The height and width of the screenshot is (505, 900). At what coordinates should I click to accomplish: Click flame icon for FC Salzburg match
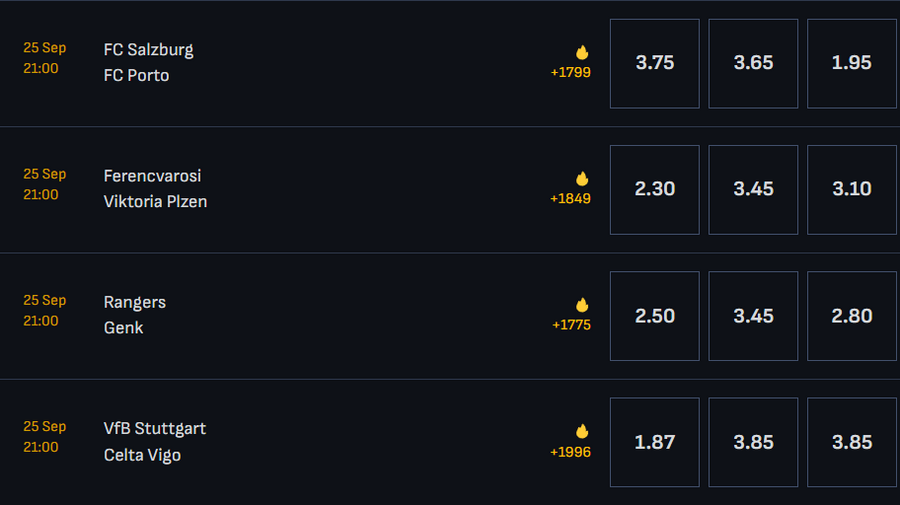(582, 52)
